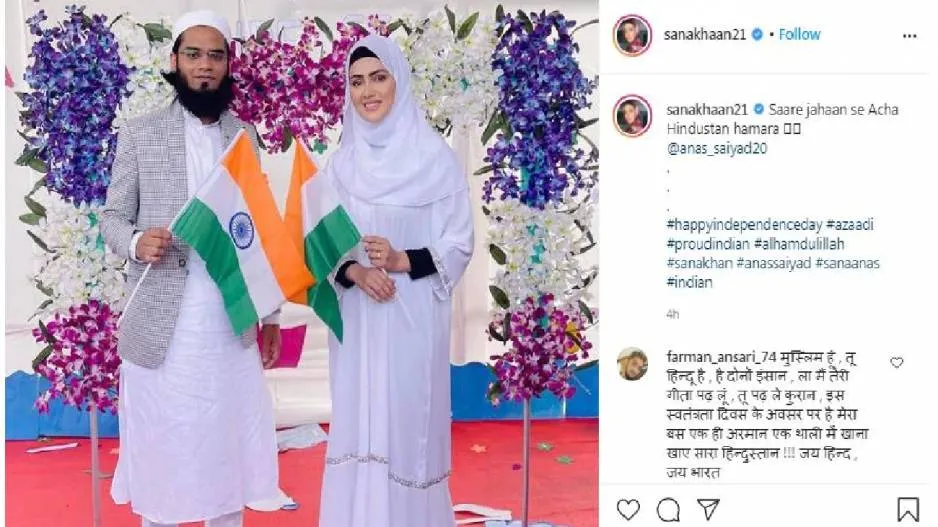Share the post via paper plane icon
938x527 pixels.
708,509
